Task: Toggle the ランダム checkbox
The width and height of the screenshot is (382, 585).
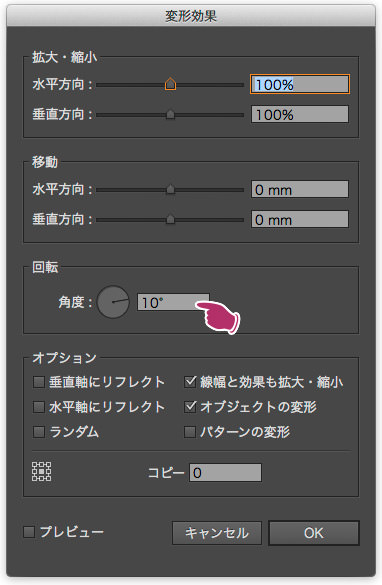Action: pyautogui.click(x=39, y=432)
